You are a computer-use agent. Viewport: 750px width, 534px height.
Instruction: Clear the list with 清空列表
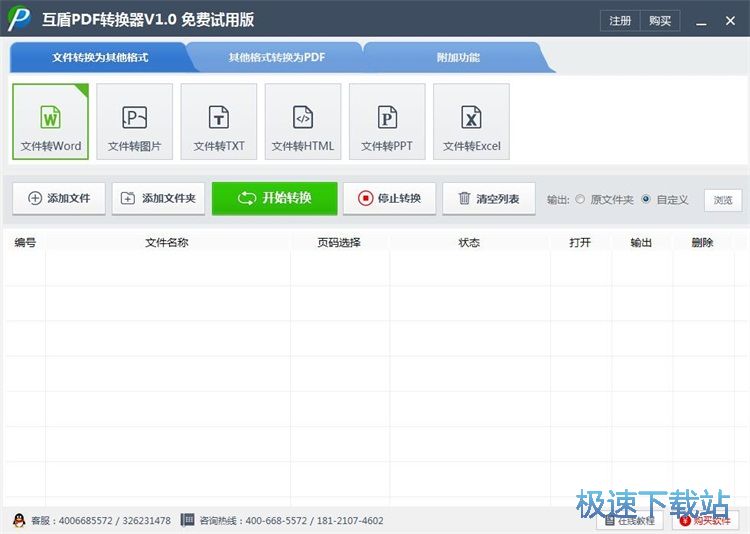(x=489, y=198)
